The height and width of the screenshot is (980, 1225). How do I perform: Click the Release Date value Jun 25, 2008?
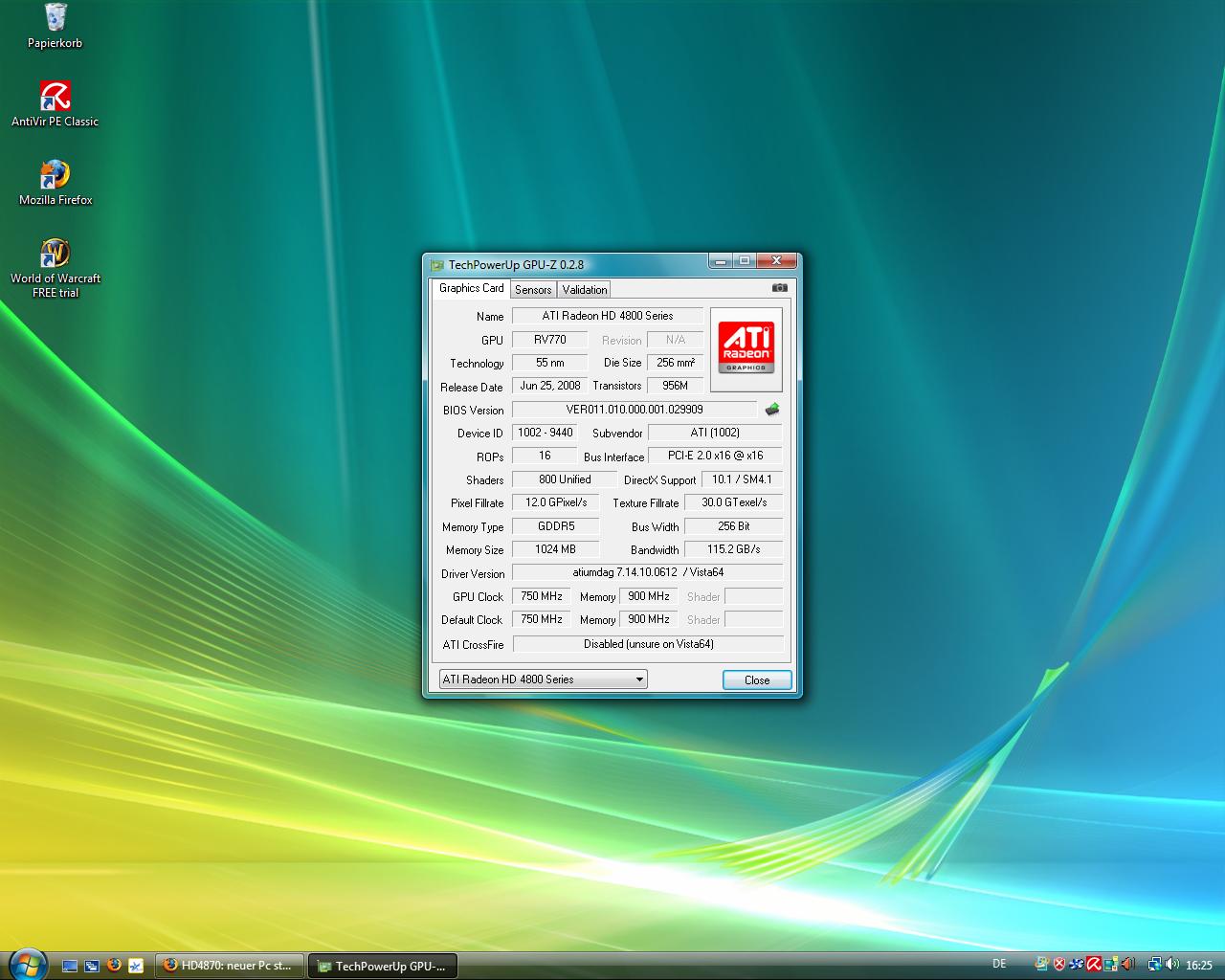click(550, 386)
